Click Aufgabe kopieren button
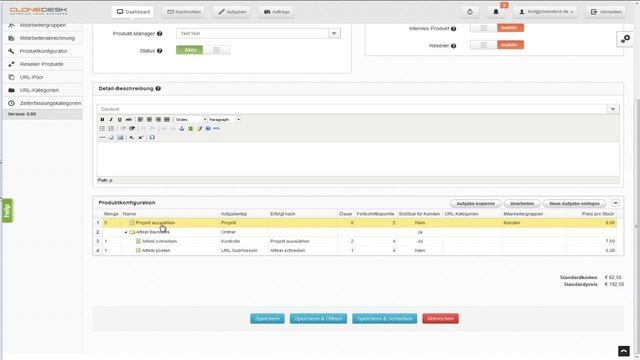The height and width of the screenshot is (360, 640). [x=476, y=203]
